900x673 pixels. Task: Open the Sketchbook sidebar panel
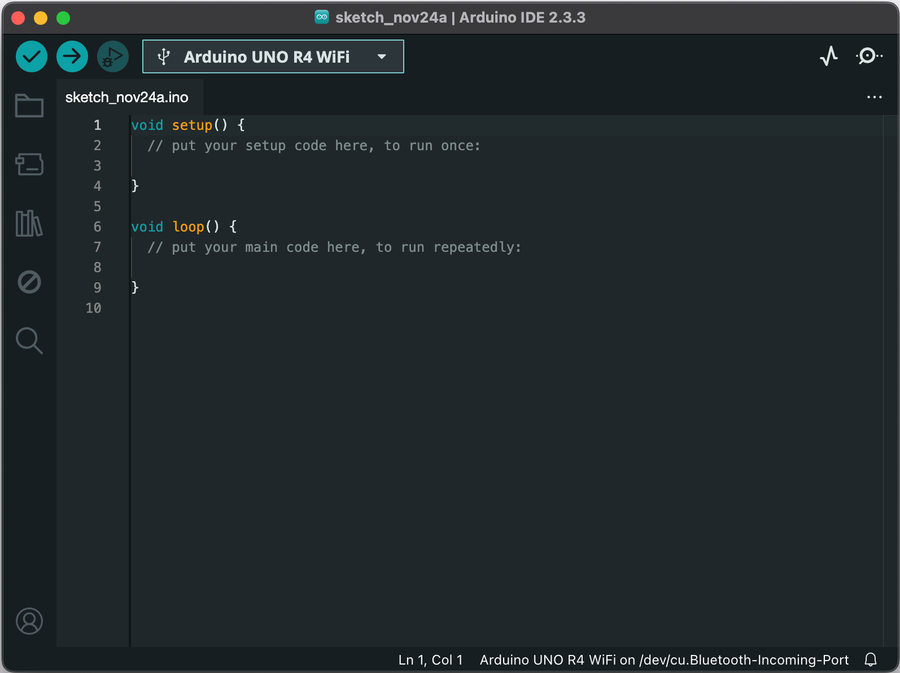click(x=29, y=105)
